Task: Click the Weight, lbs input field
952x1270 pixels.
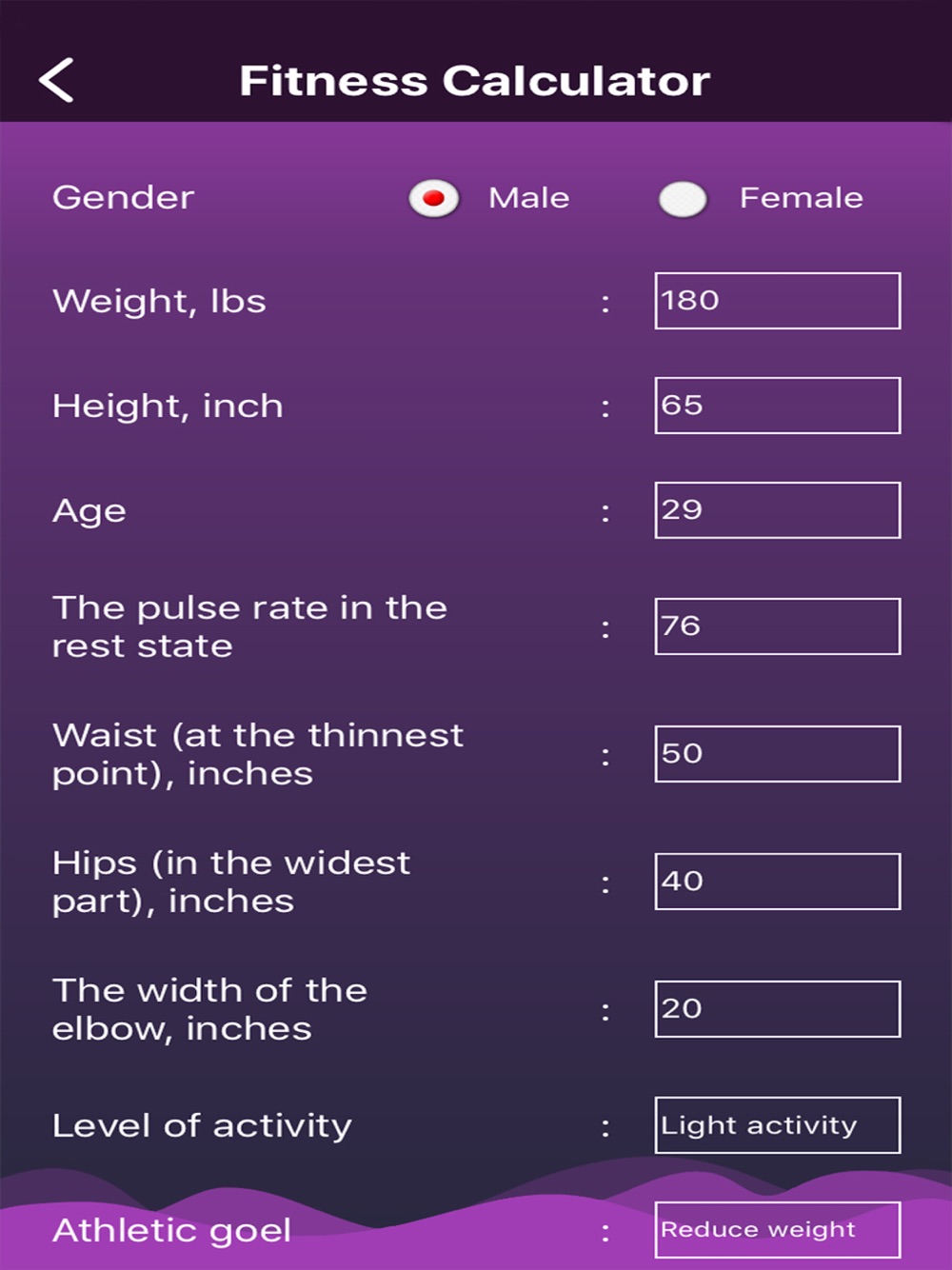Action: pos(778,301)
